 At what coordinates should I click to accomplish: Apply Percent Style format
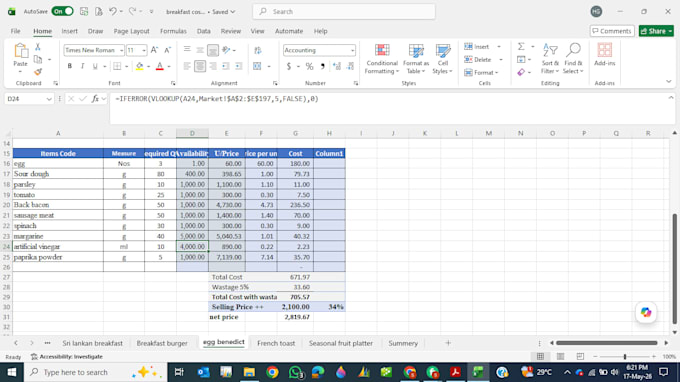coord(309,66)
